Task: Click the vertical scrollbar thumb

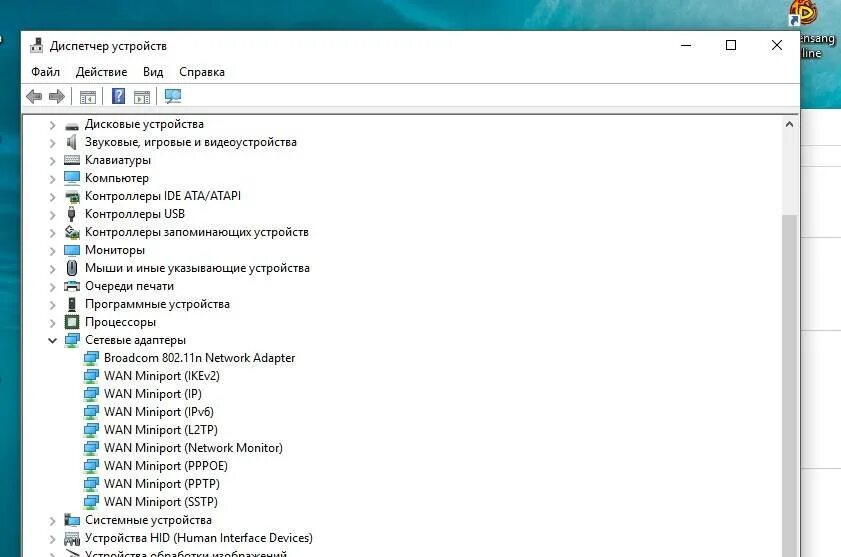Action: (789, 385)
